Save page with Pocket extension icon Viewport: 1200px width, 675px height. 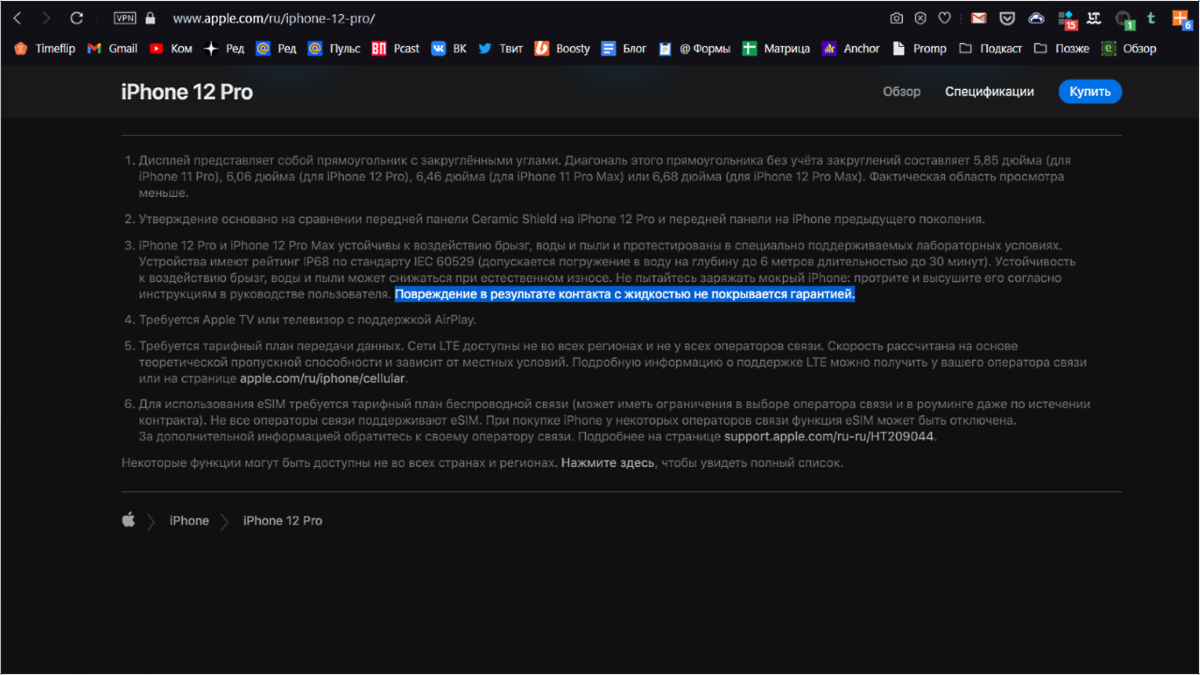tap(1008, 18)
